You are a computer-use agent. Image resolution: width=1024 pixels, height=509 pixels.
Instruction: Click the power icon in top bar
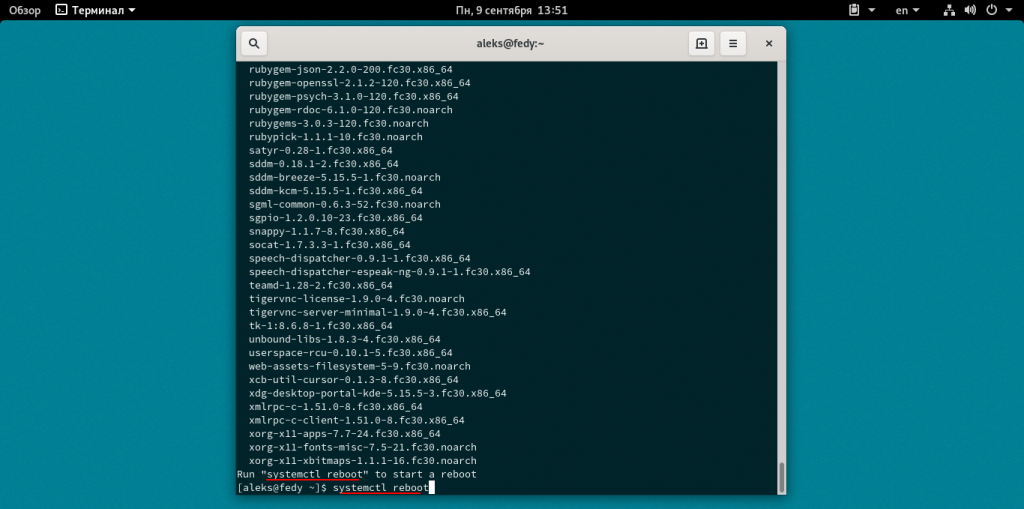(x=991, y=10)
